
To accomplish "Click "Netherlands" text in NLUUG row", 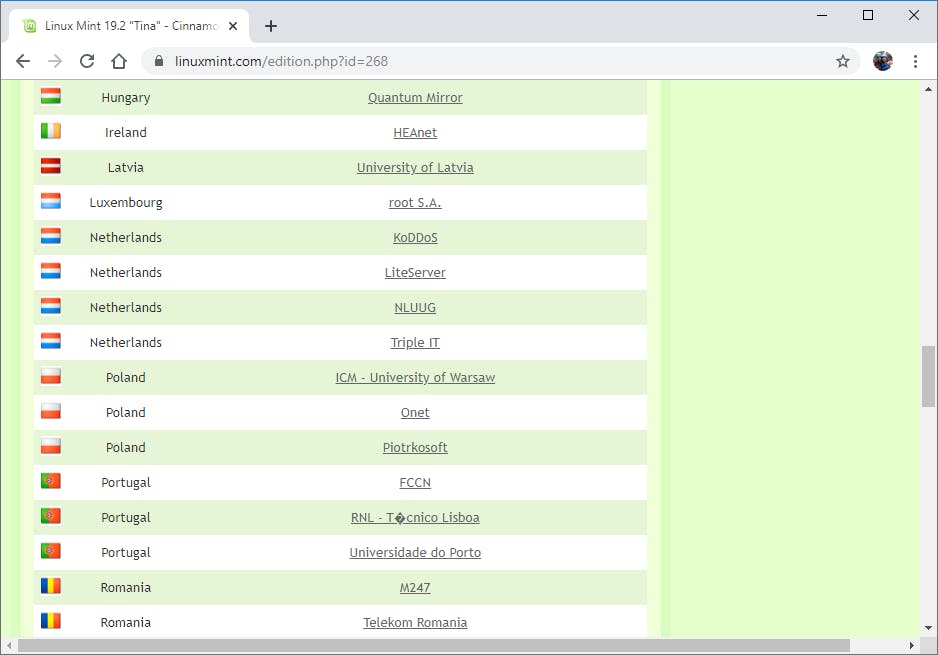I will [x=126, y=307].
